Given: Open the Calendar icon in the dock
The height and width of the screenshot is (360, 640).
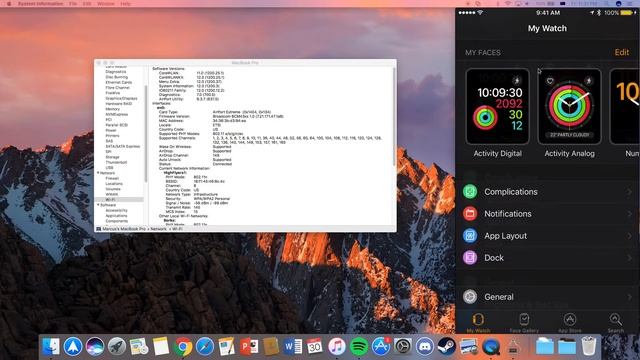Looking at the screenshot, I should coord(315,347).
